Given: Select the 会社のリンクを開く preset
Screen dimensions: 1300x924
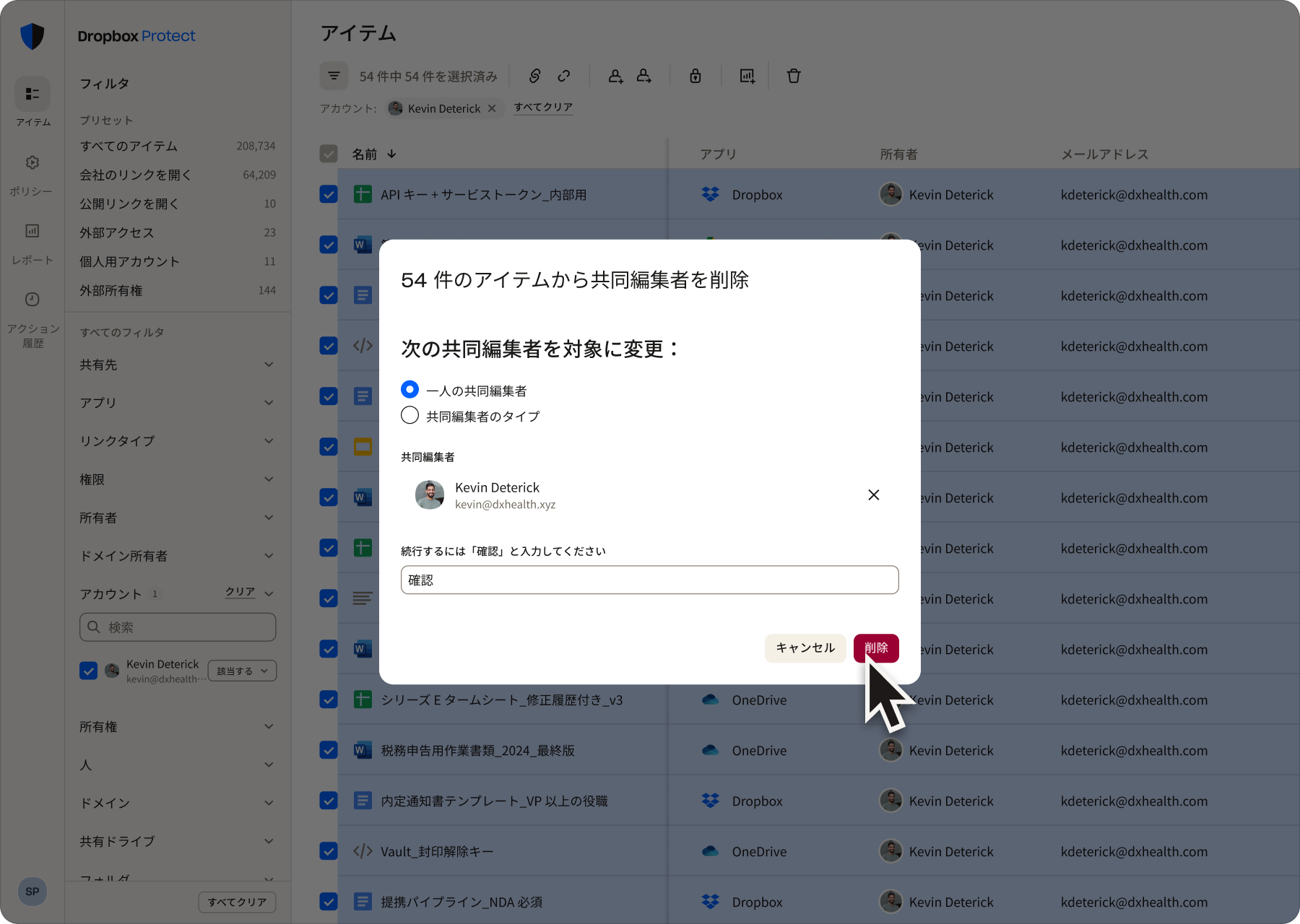Looking at the screenshot, I should pos(177,175).
